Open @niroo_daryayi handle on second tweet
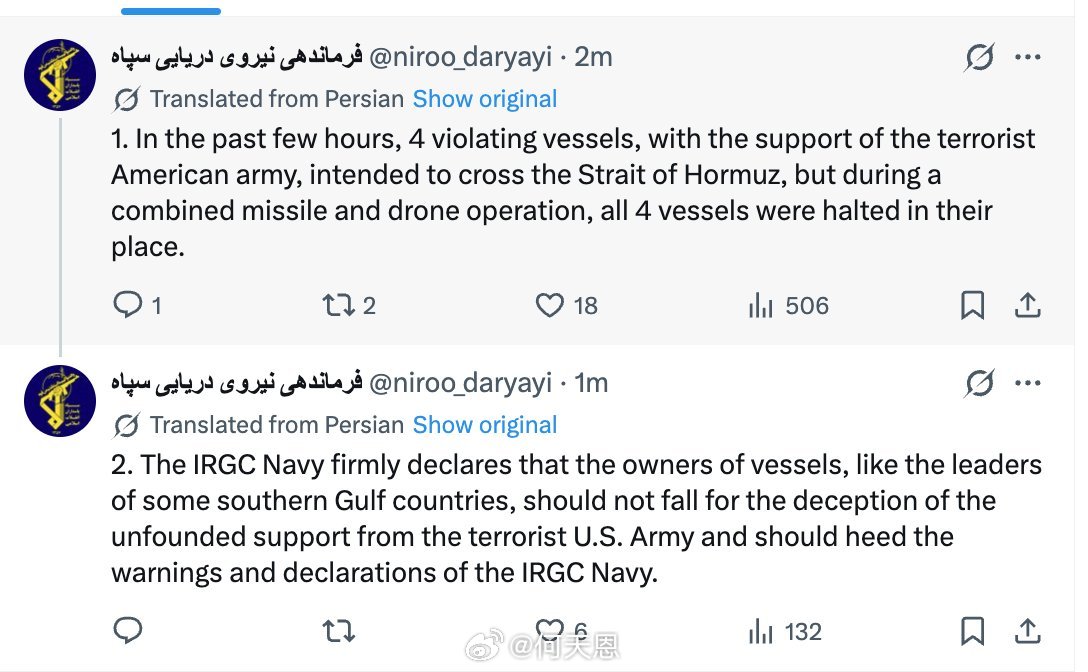 [x=460, y=383]
